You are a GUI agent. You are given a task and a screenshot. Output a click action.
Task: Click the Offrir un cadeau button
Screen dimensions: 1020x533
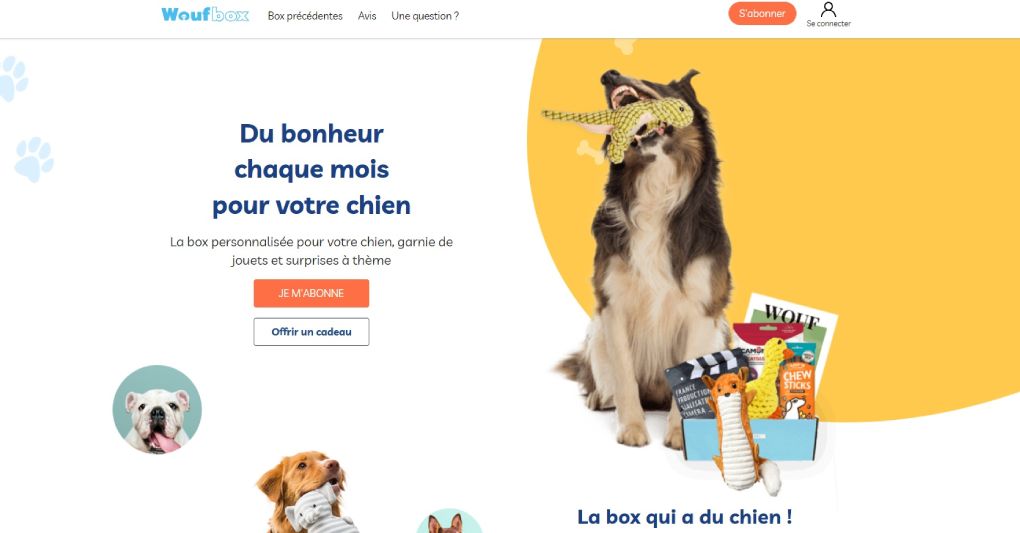(311, 332)
